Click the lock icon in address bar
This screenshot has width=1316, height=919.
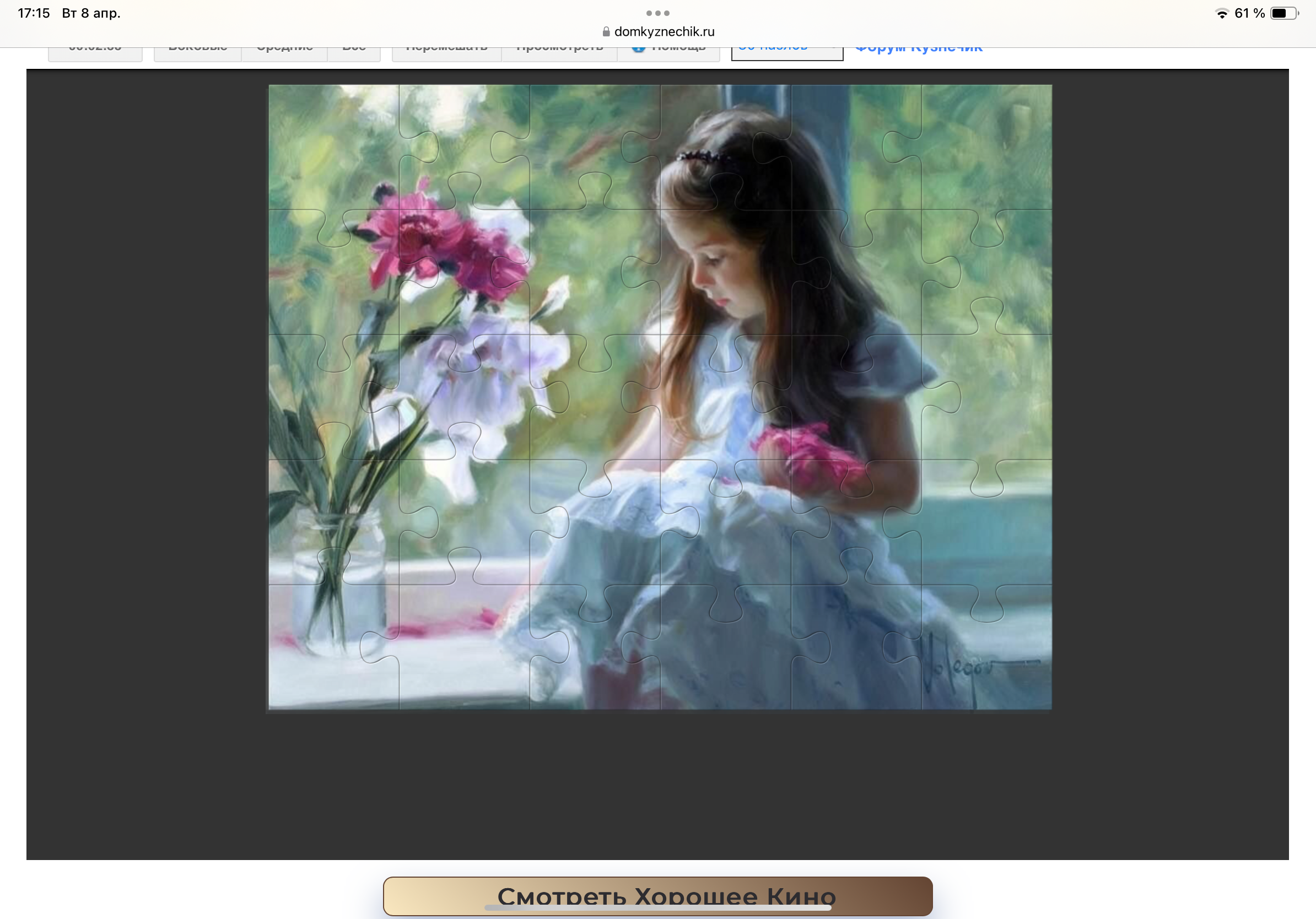(606, 31)
